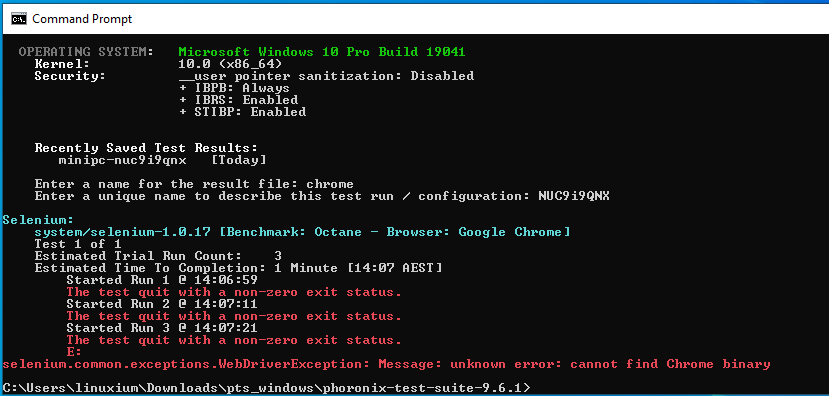The height and width of the screenshot is (396, 829).
Task: Click the system/selenium-1.0.17 benchmark line
Action: [x=302, y=232]
